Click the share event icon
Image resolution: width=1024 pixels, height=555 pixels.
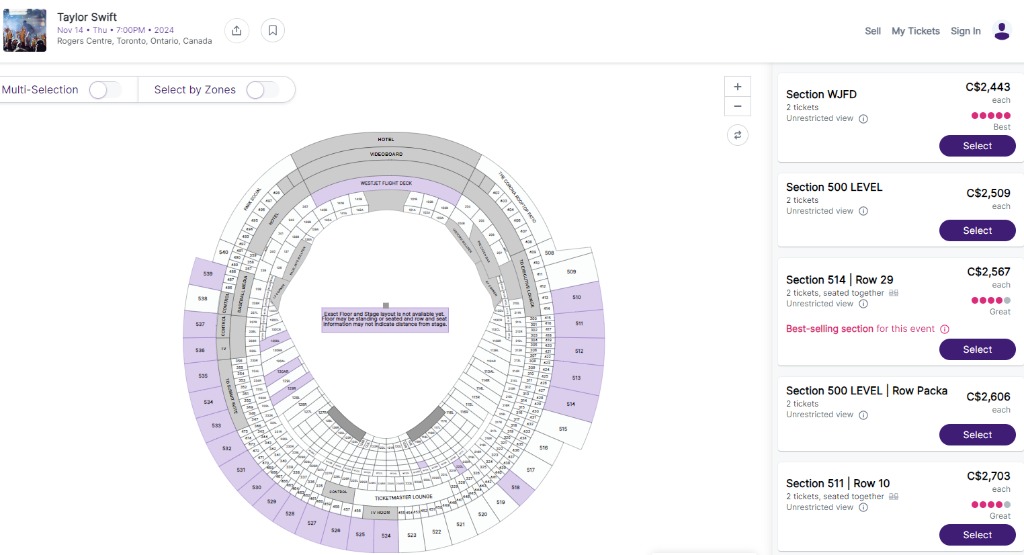tap(236, 30)
